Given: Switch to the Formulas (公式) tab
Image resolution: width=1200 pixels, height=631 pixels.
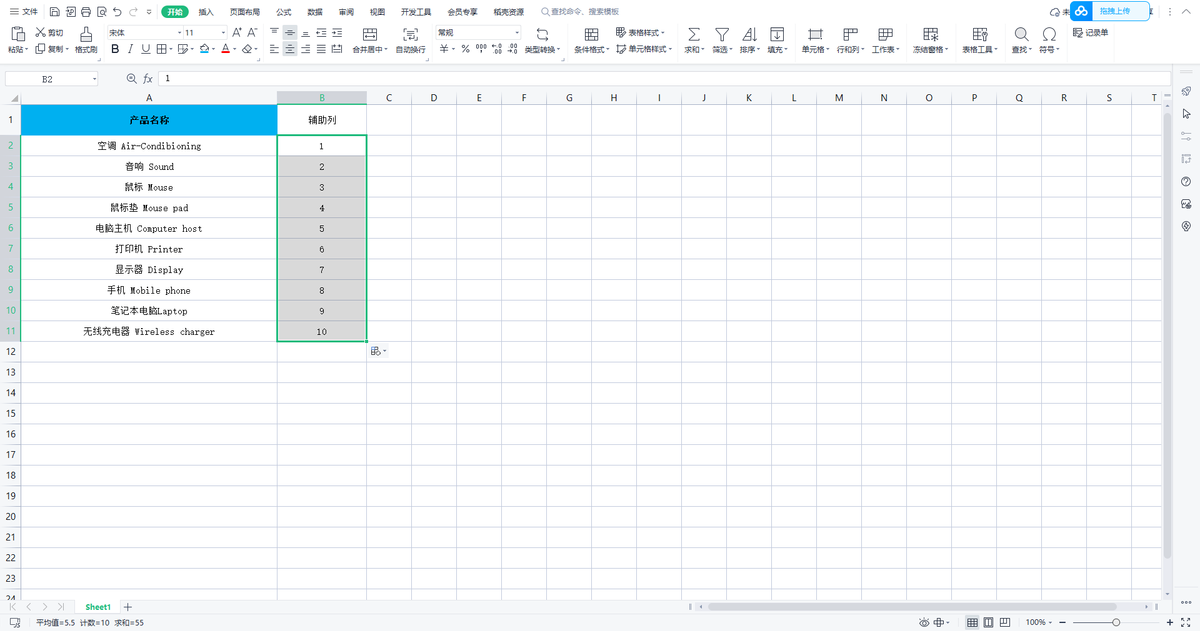Looking at the screenshot, I should click(284, 12).
